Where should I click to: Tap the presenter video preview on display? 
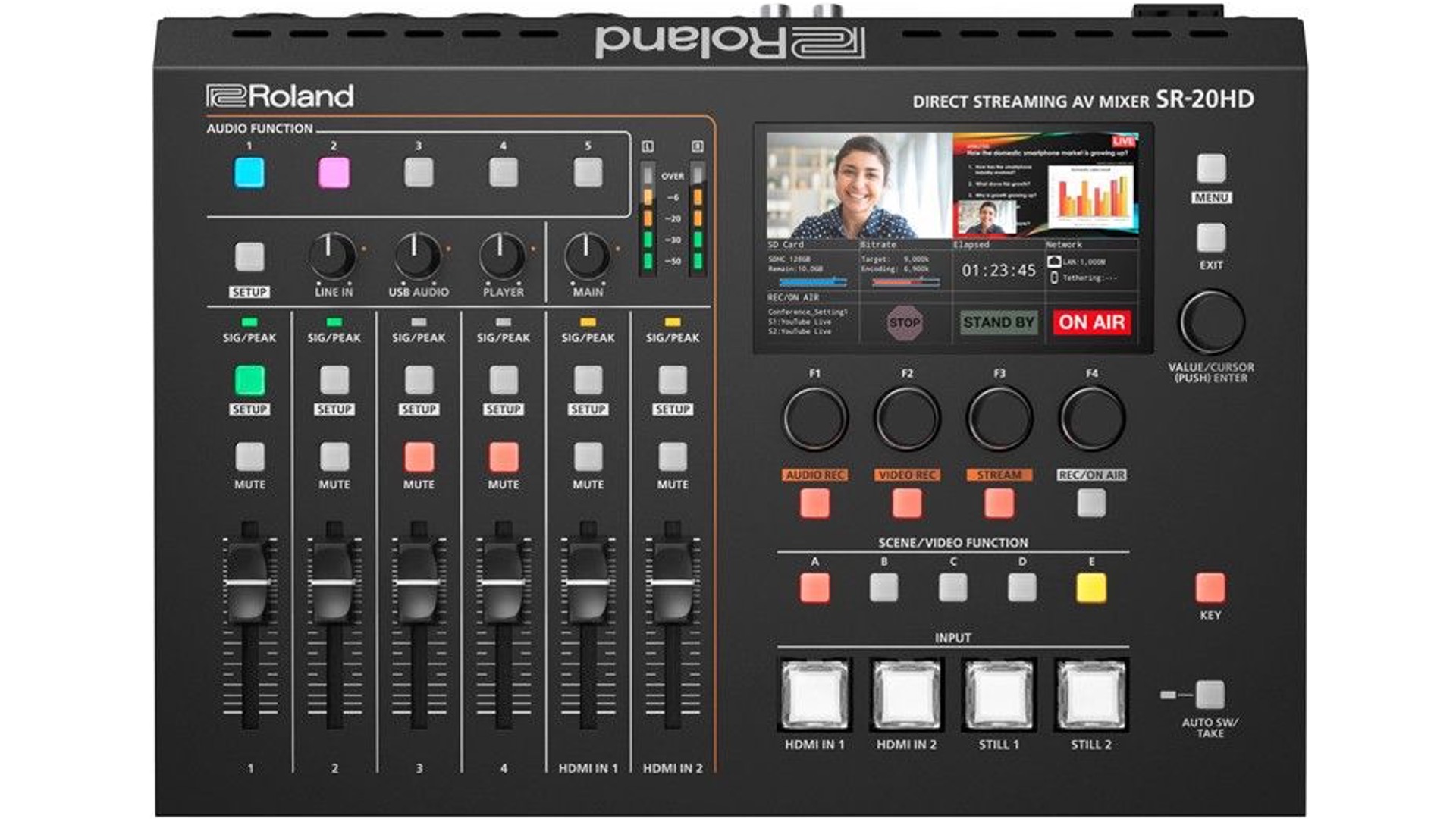point(859,186)
